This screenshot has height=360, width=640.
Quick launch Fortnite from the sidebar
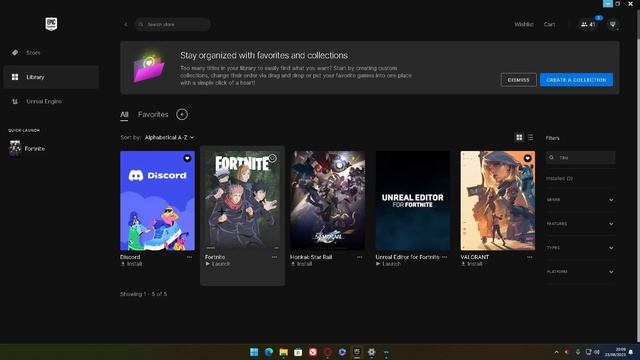pos(28,149)
